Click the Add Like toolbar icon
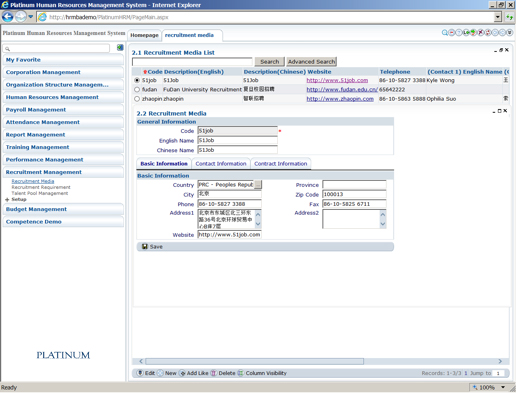 point(182,373)
